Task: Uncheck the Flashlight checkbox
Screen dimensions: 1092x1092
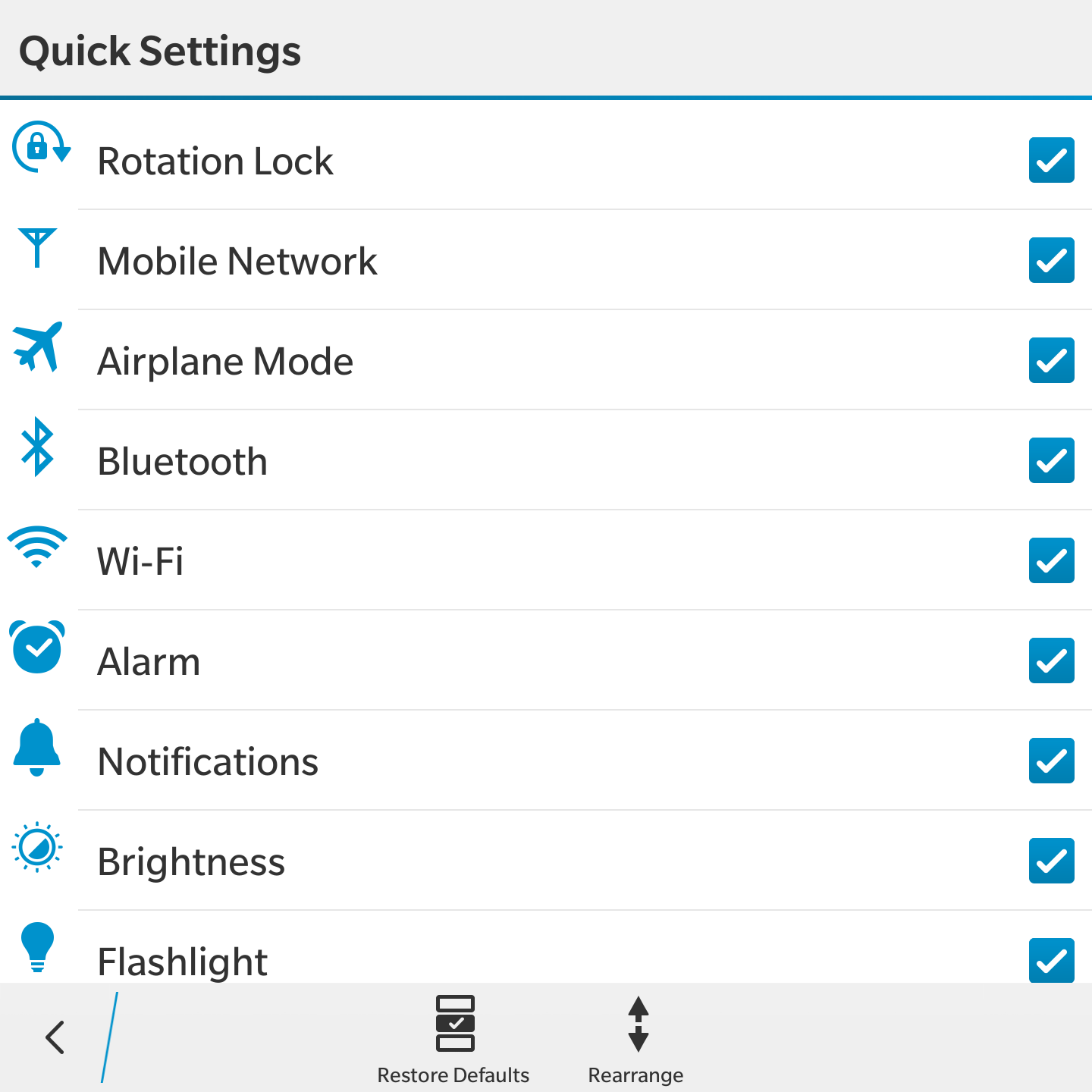Action: coord(1052,960)
